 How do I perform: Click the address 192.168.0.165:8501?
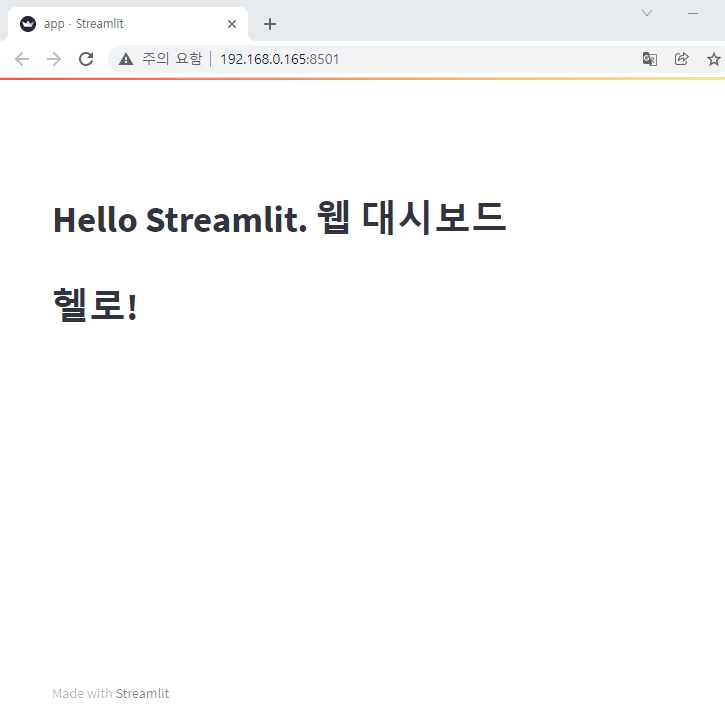click(280, 59)
